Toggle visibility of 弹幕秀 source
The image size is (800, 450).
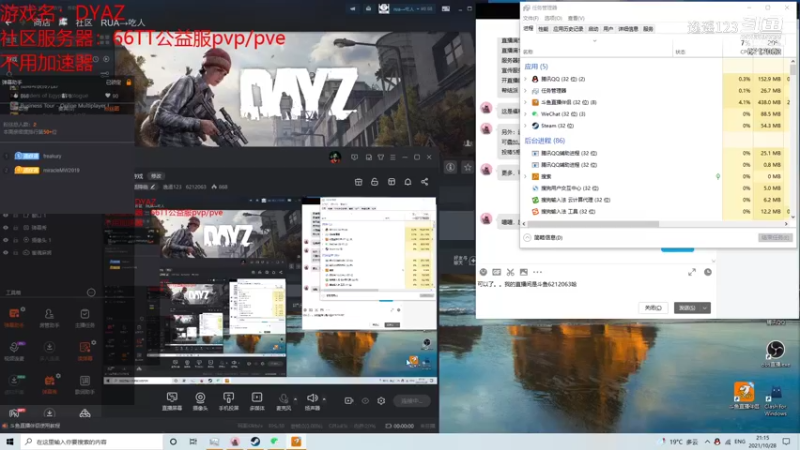pyautogui.click(x=6, y=228)
